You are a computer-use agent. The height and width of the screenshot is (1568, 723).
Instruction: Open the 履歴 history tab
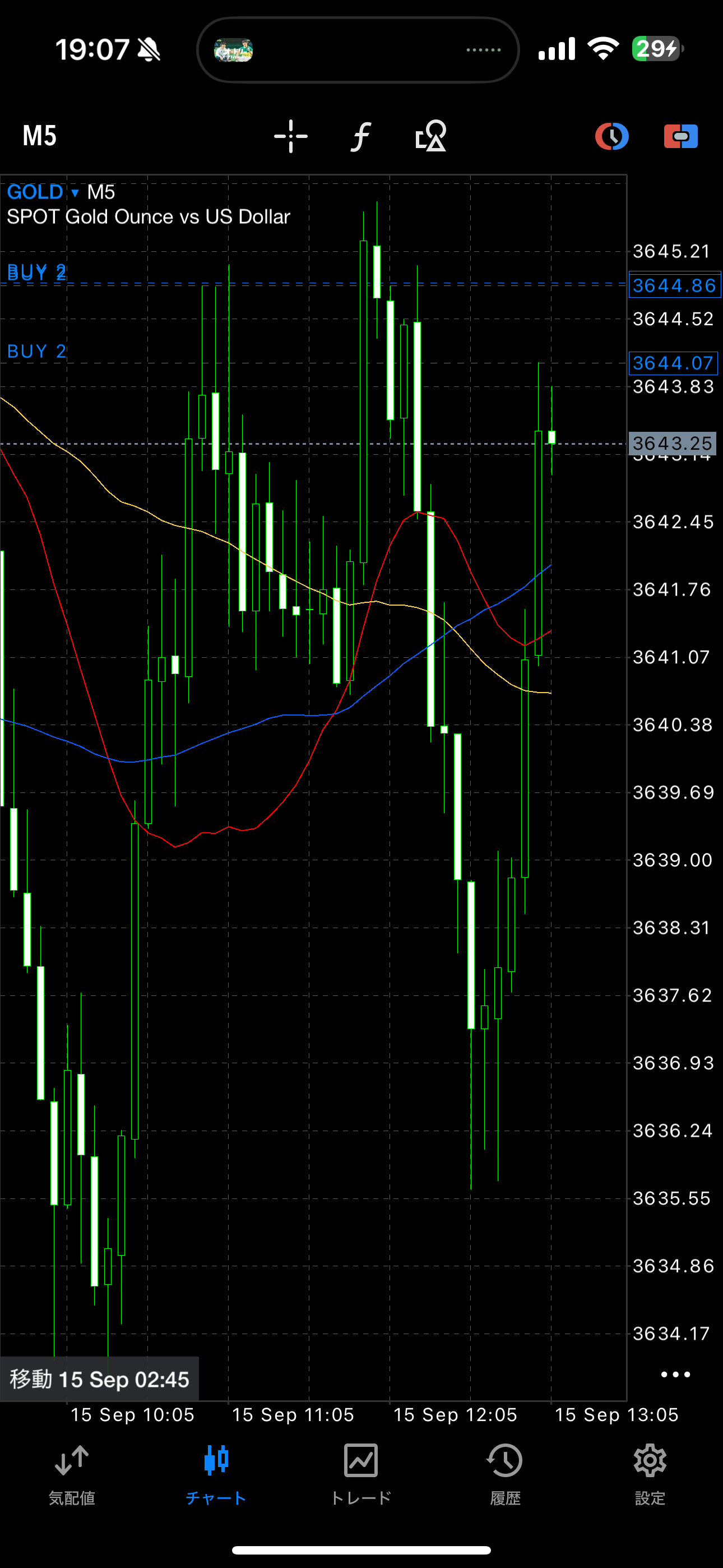[505, 1475]
